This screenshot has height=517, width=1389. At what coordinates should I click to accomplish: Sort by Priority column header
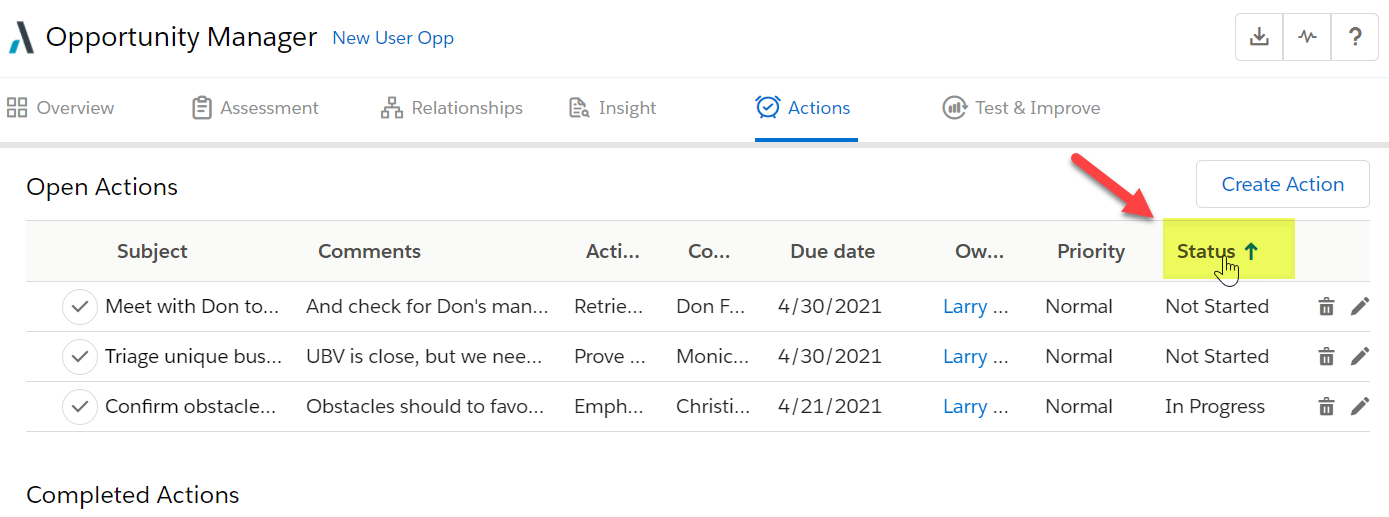point(1091,252)
